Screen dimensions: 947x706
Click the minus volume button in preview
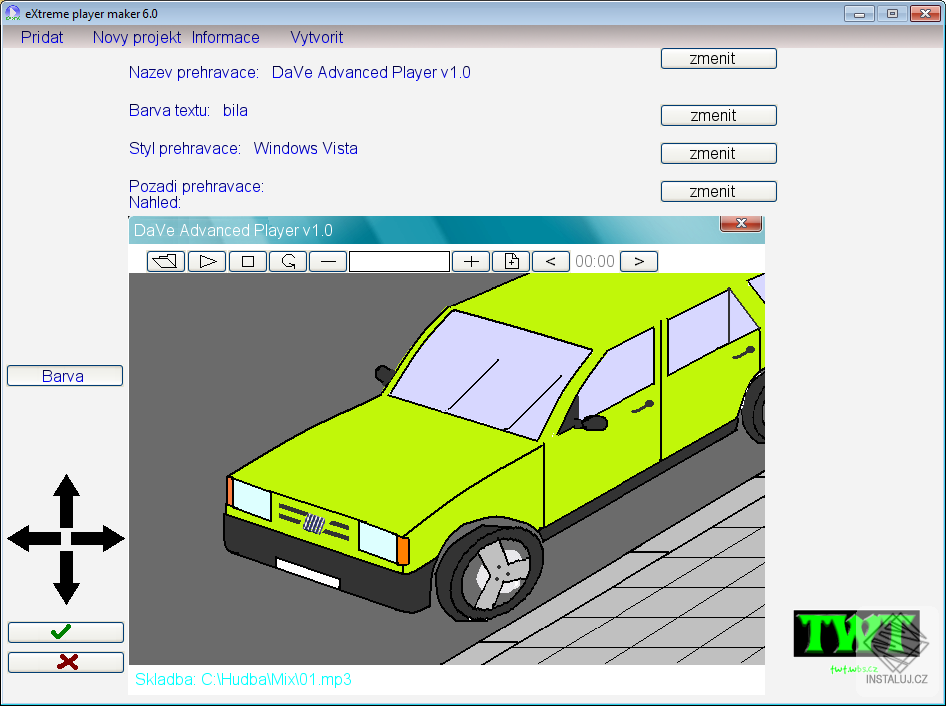(328, 262)
